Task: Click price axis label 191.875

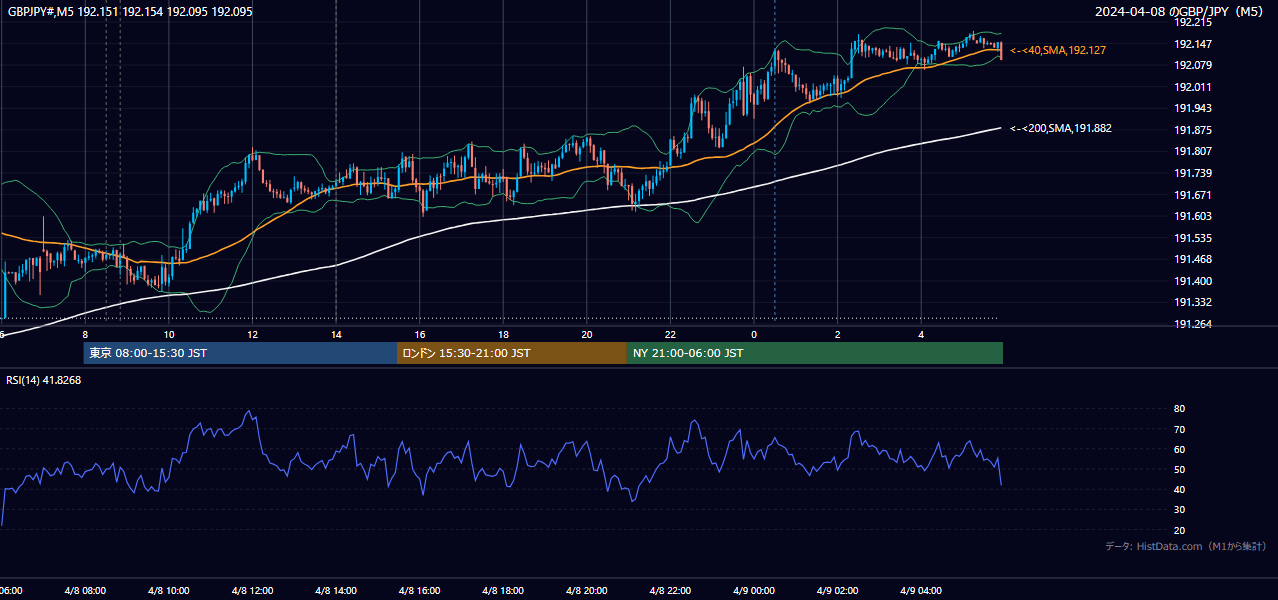Action: tap(1192, 130)
